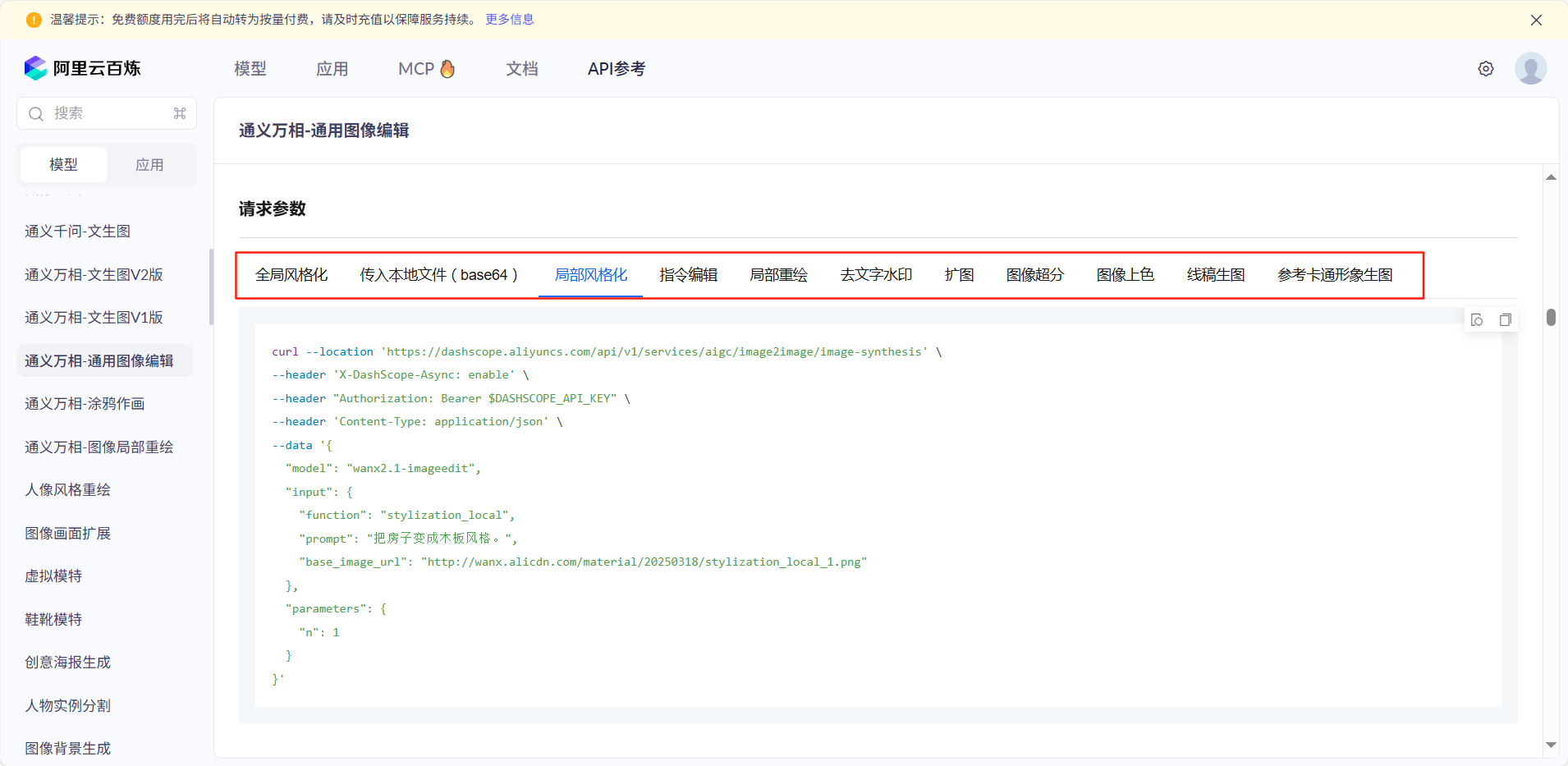Open 创意海报生成 in the sidebar
1568x766 pixels.
point(67,663)
